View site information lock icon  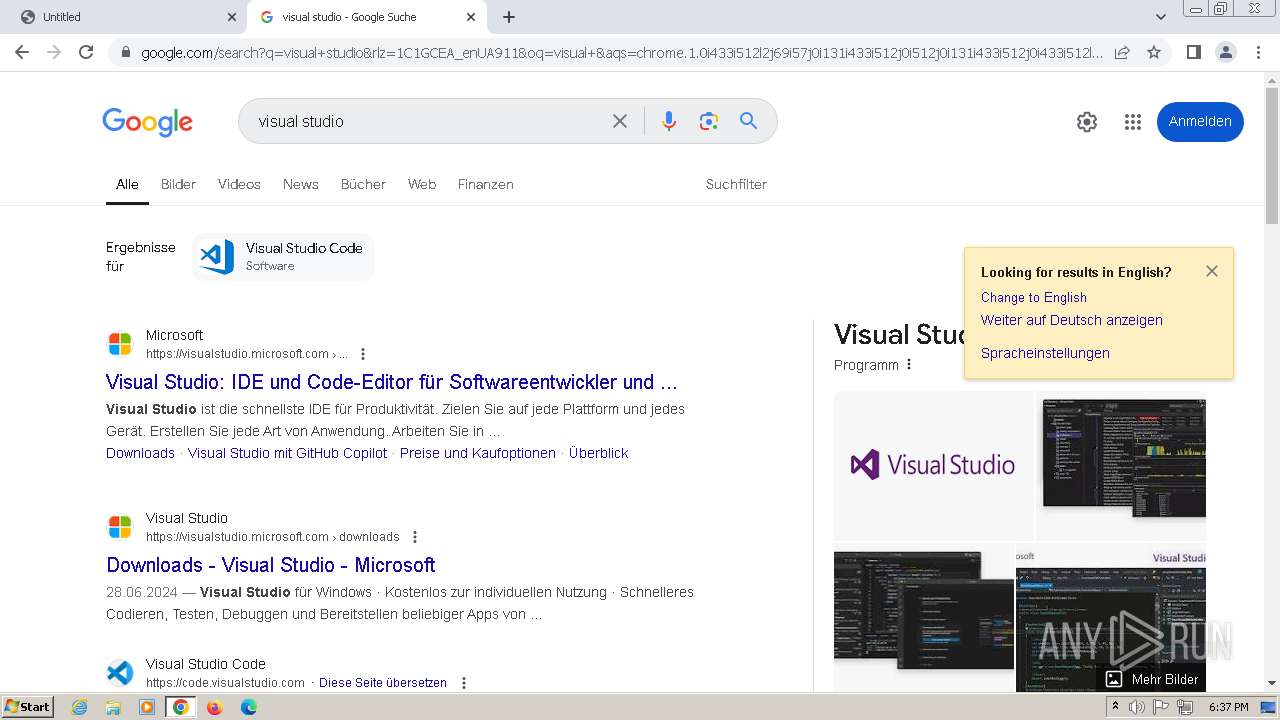125,52
